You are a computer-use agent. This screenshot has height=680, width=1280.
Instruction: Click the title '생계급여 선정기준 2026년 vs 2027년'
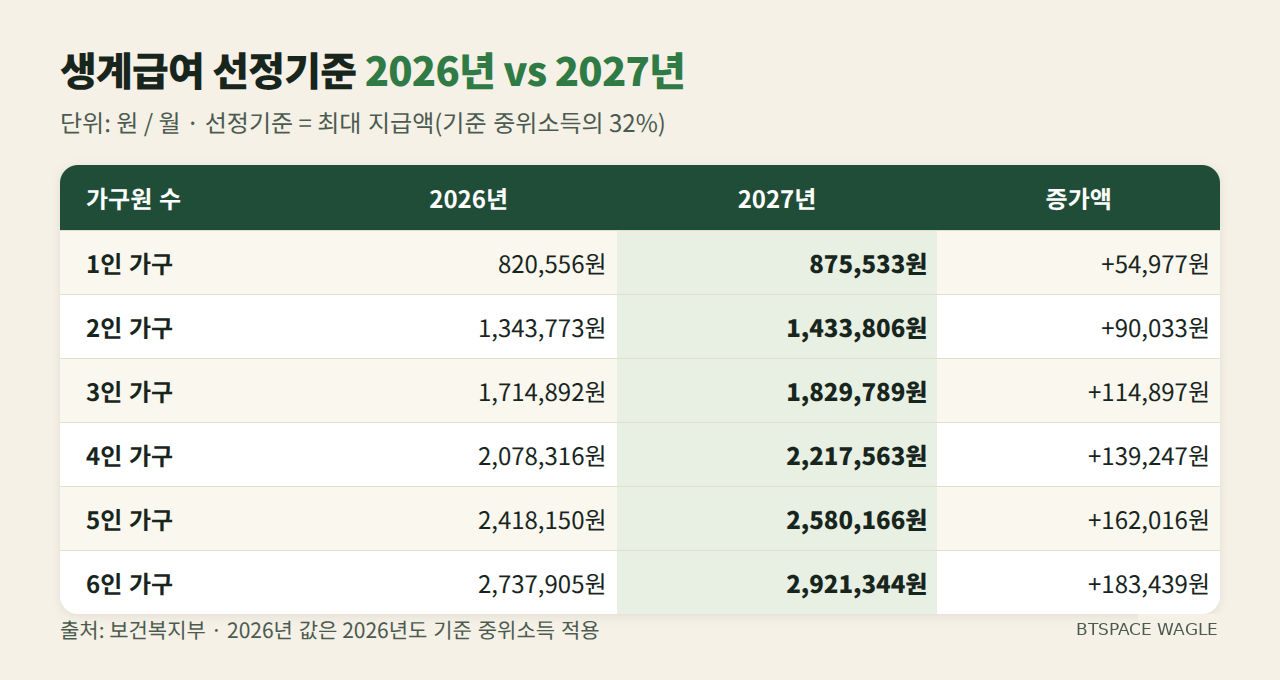point(372,72)
